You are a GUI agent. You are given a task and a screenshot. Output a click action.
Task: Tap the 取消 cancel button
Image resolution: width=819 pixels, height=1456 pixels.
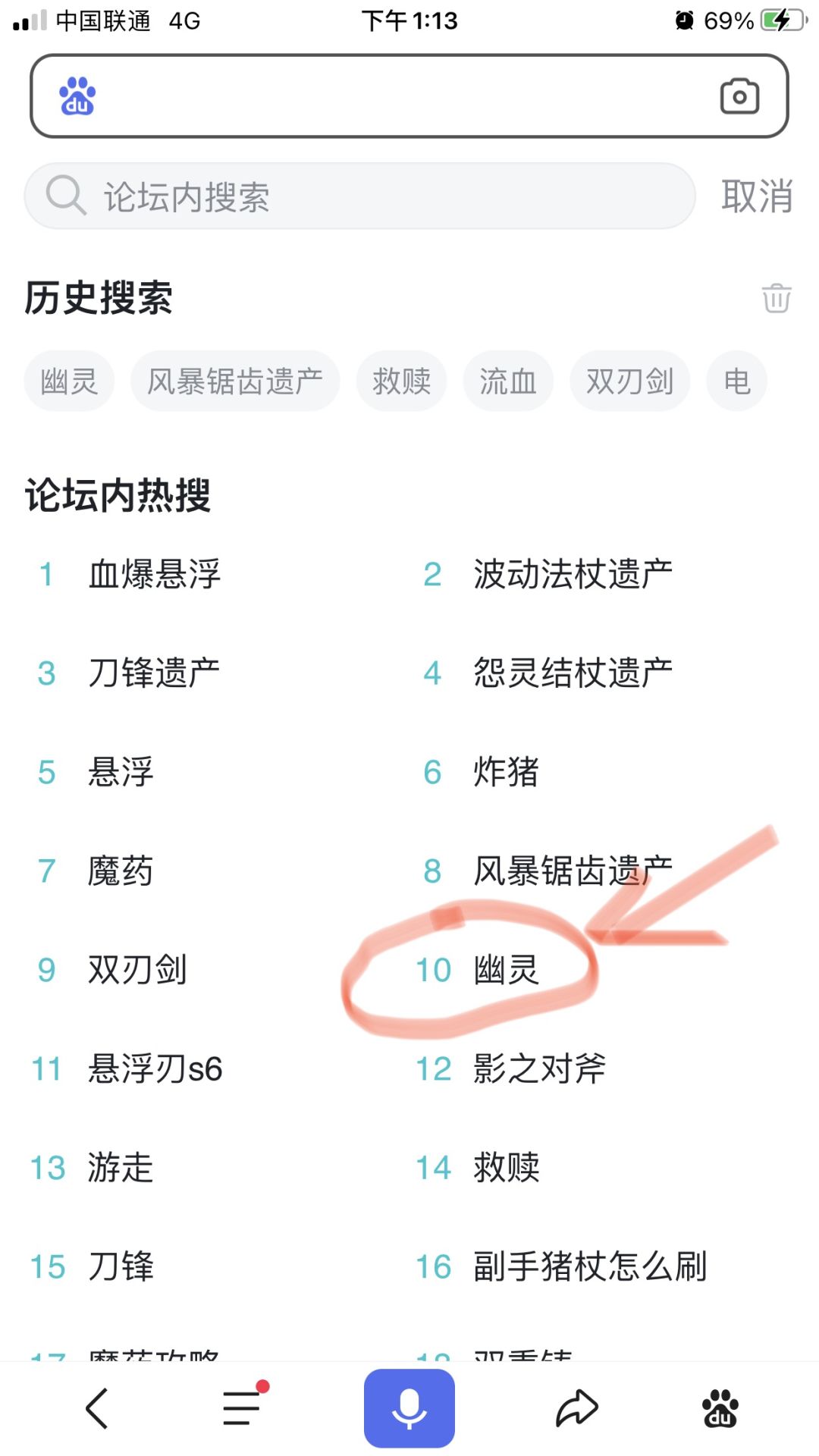click(756, 196)
